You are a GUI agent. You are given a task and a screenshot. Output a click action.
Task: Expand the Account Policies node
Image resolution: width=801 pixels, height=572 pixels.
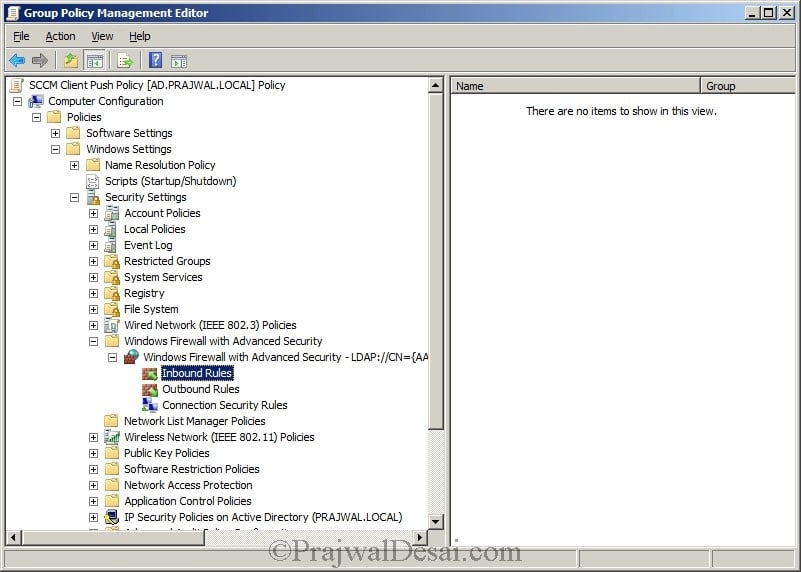(x=93, y=213)
